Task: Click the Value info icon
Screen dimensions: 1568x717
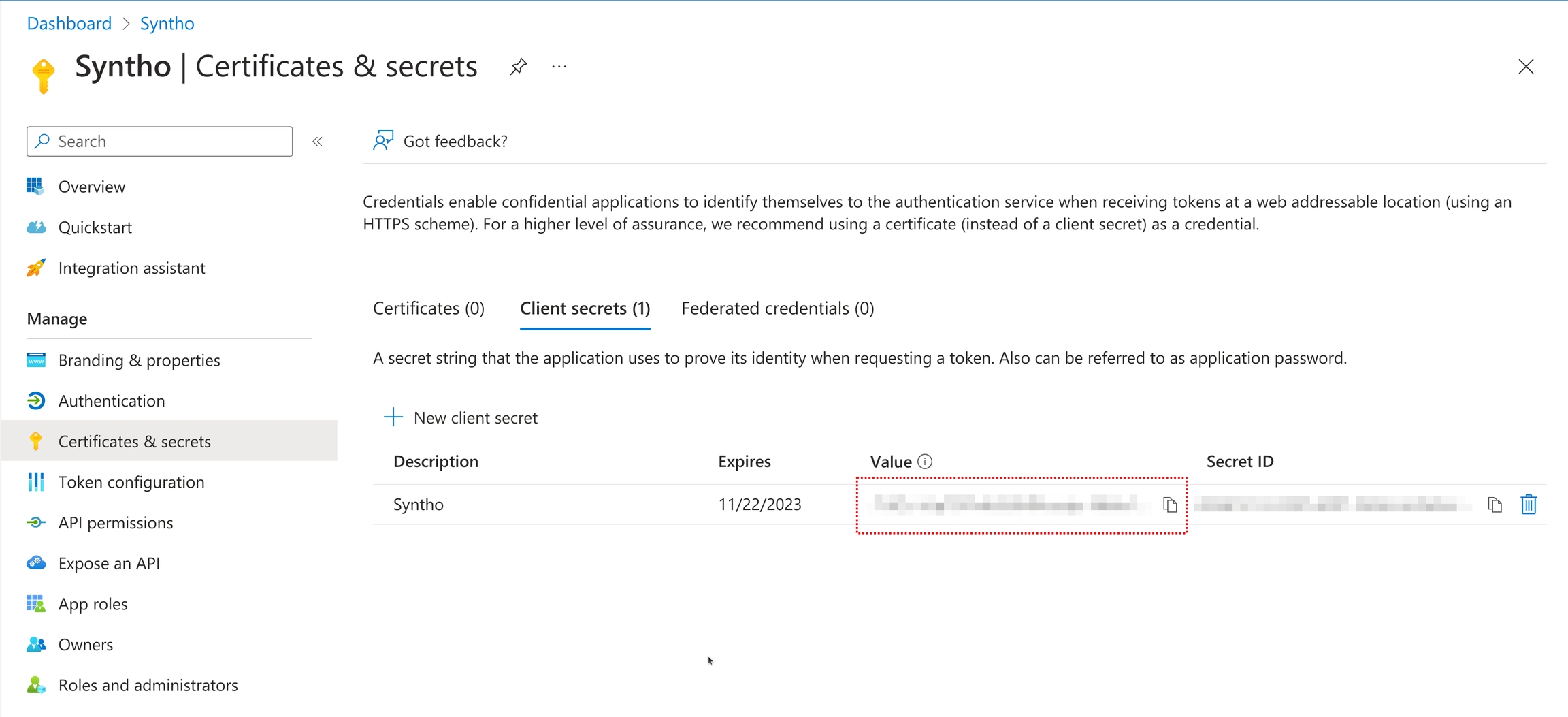Action: coord(925,462)
